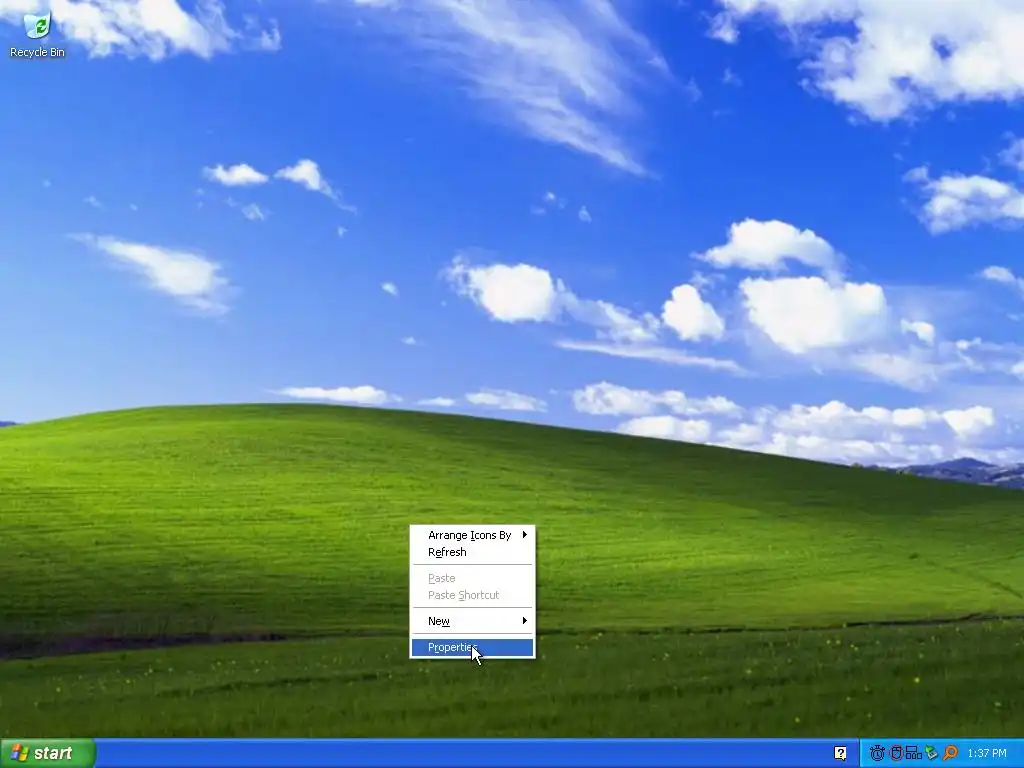Click the alarm clock tray icon

[877, 753]
